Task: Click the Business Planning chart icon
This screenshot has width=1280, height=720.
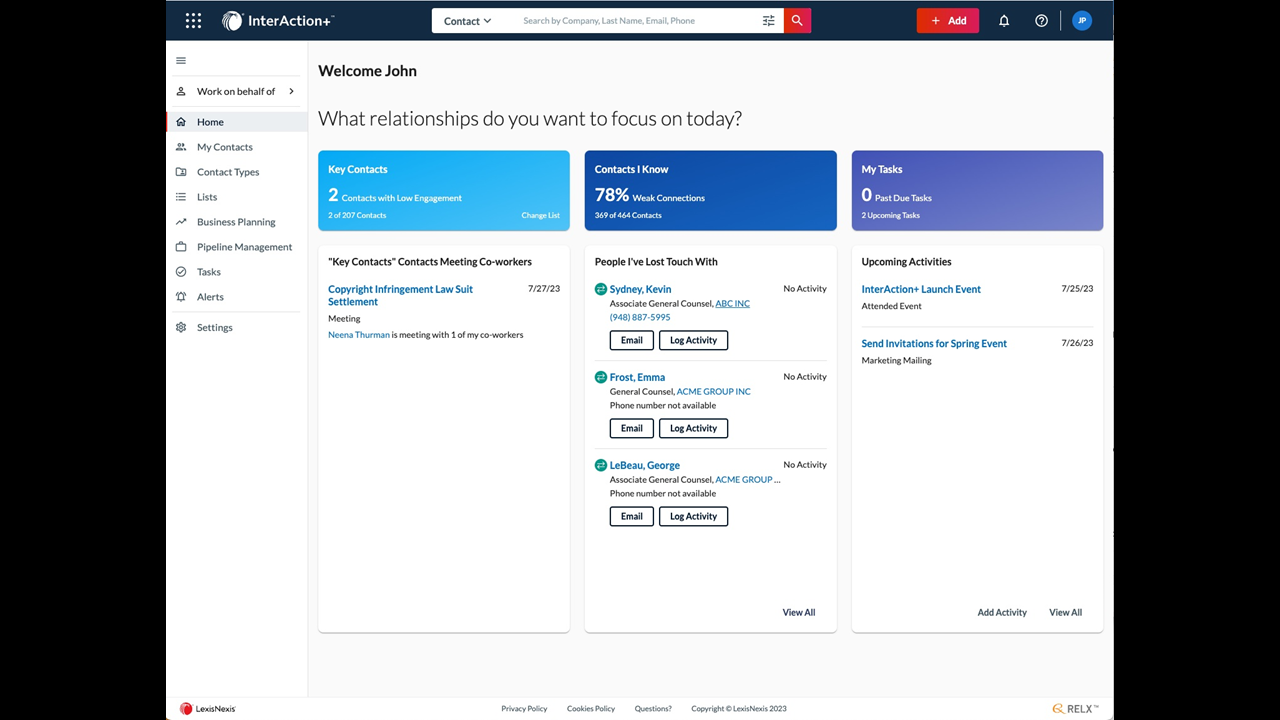Action: click(x=181, y=222)
